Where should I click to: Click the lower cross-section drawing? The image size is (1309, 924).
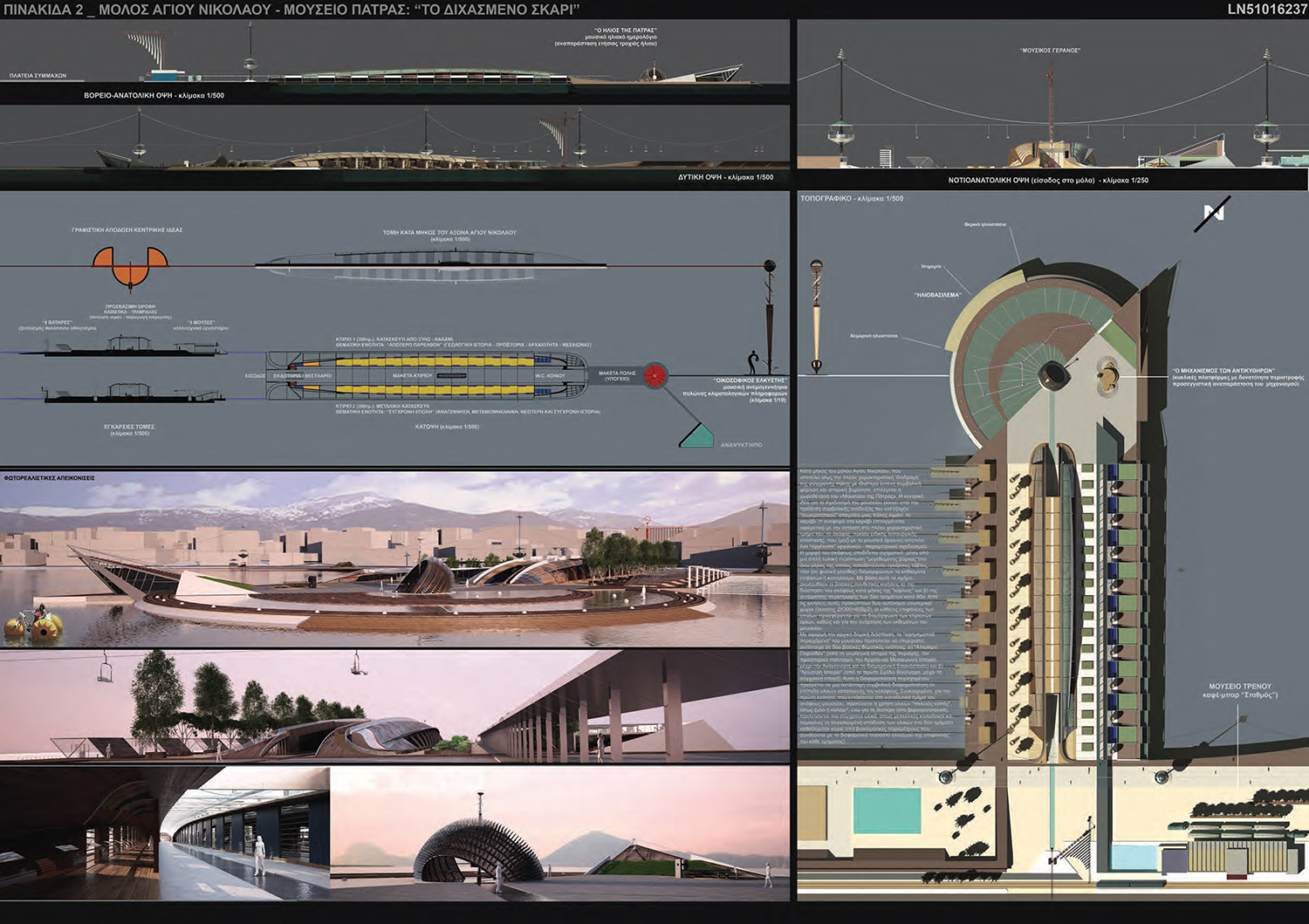pyautogui.click(x=135, y=394)
